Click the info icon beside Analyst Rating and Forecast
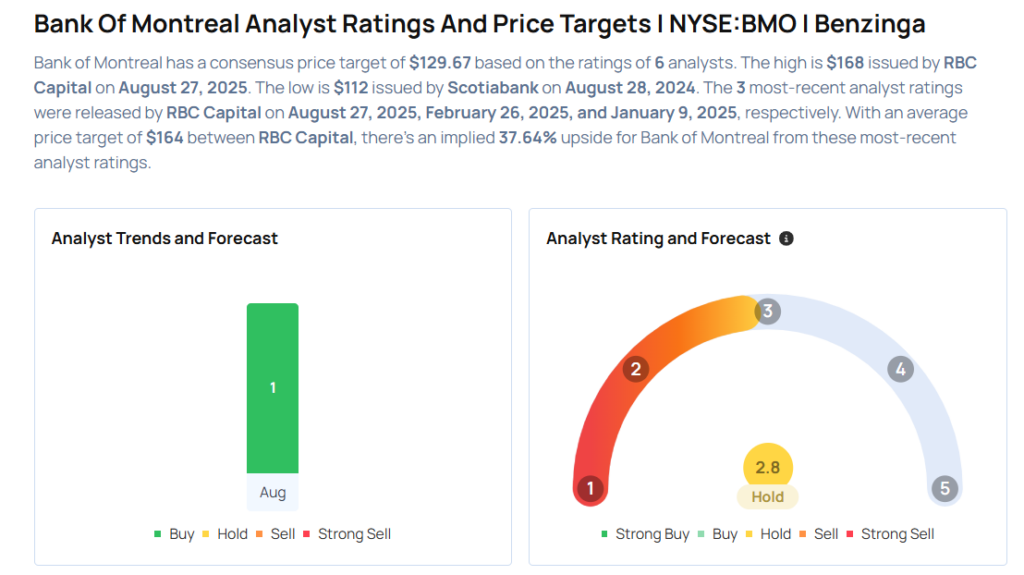 [x=786, y=239]
